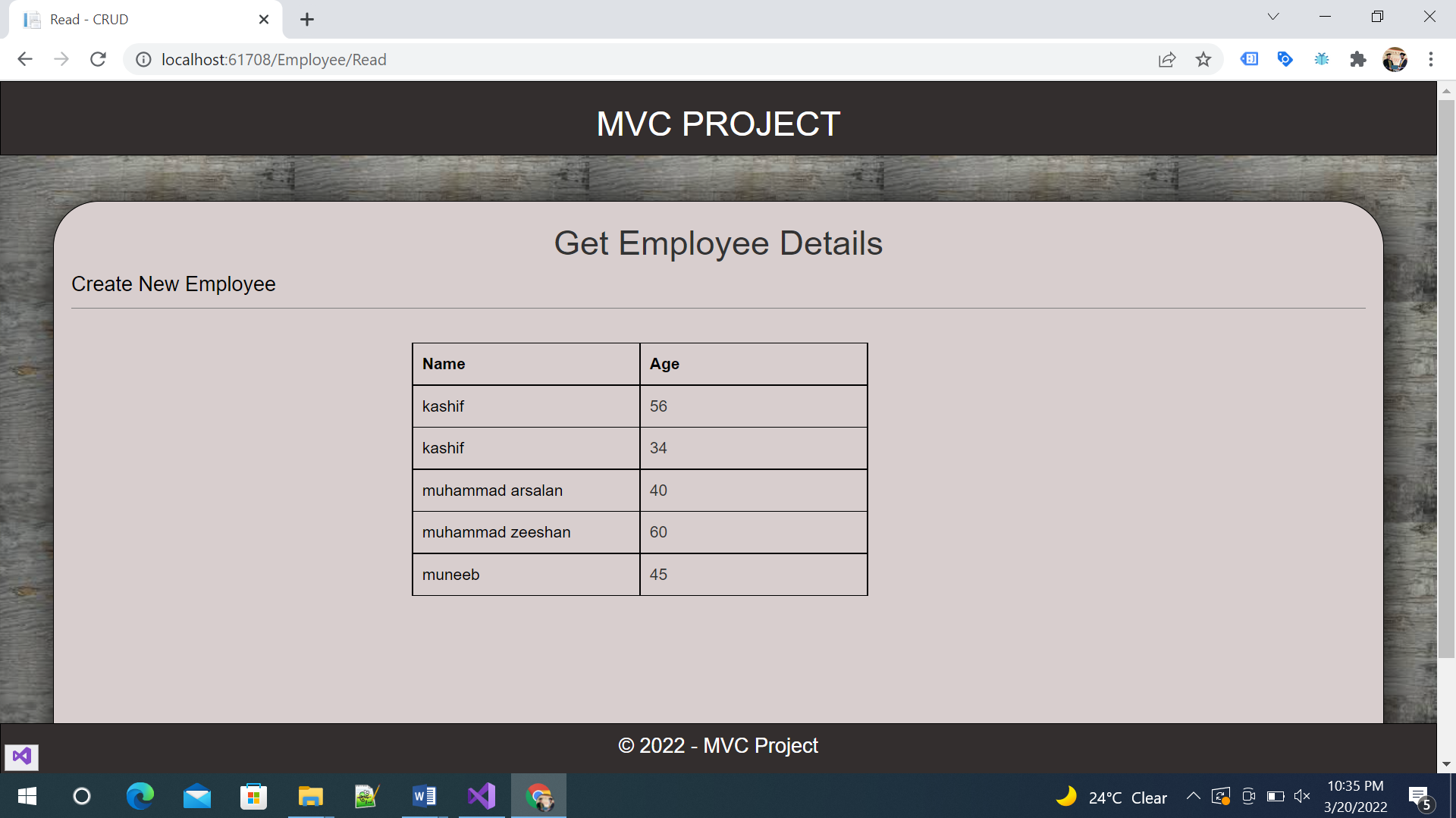Reload the current page
The width and height of the screenshot is (1456, 818).
98,59
